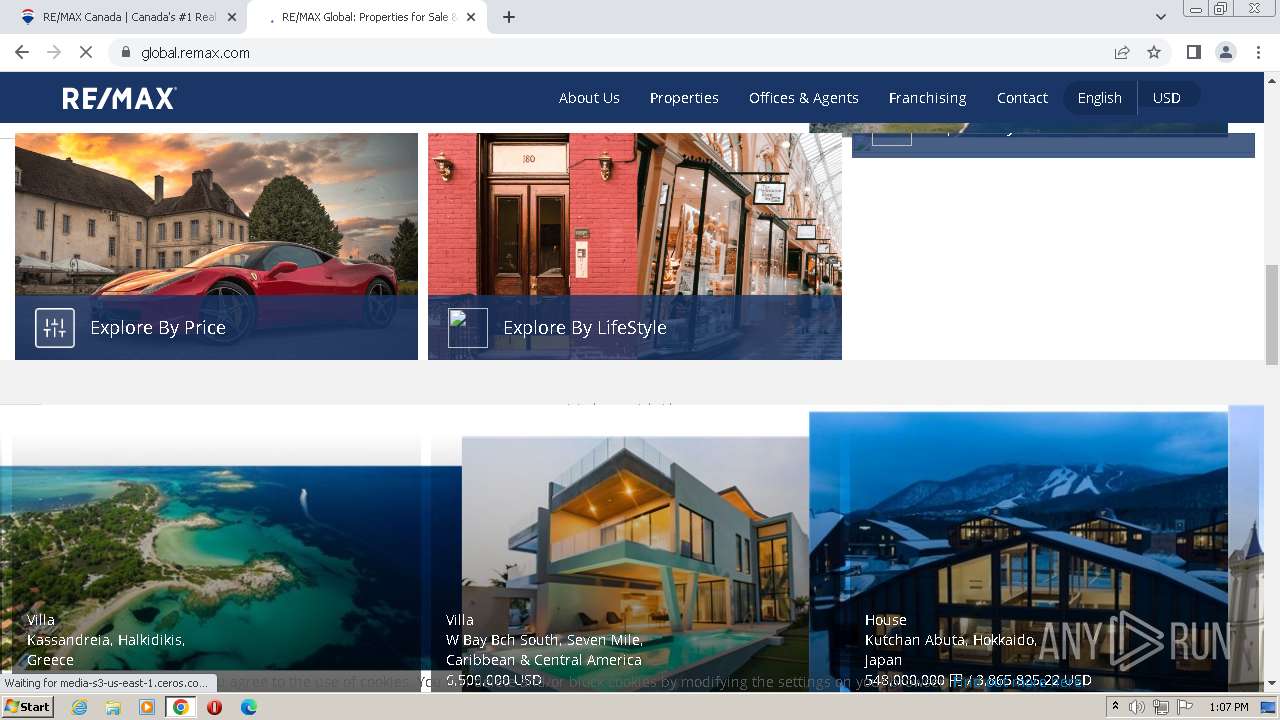1280x720 pixels.
Task: Focus the address bar showing global.remax.com
Action: click(620, 52)
